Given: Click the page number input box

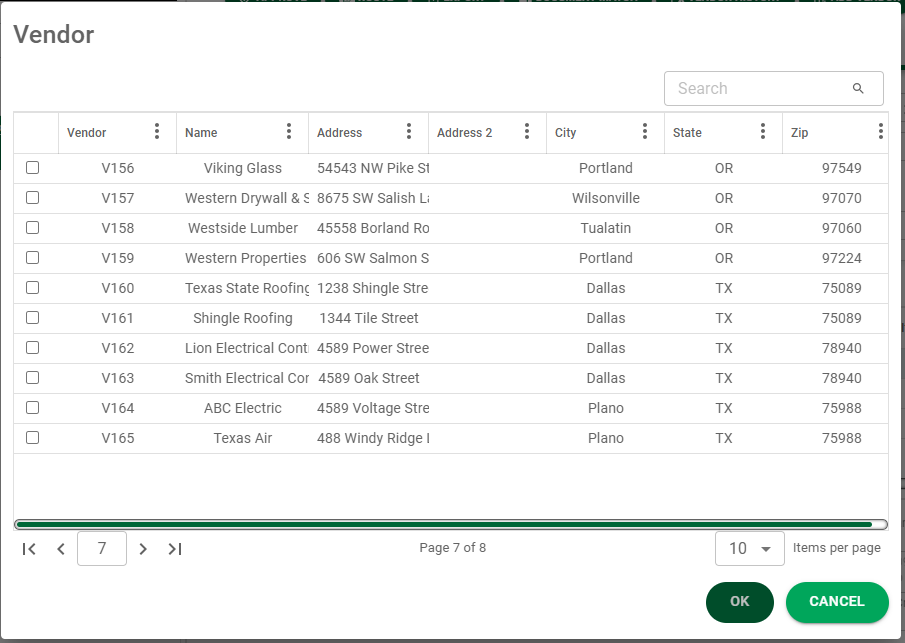Looking at the screenshot, I should click(102, 548).
